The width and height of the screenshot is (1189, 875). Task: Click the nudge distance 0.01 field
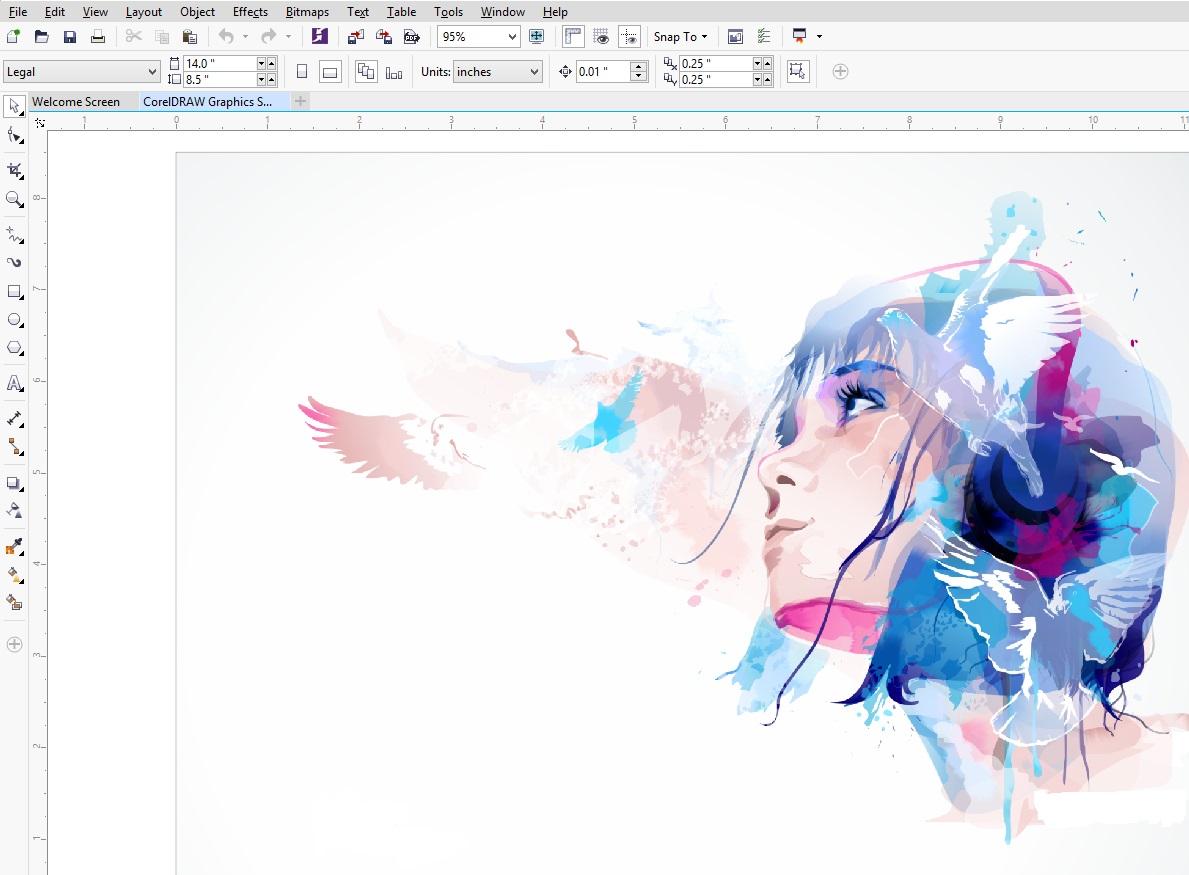tap(603, 72)
